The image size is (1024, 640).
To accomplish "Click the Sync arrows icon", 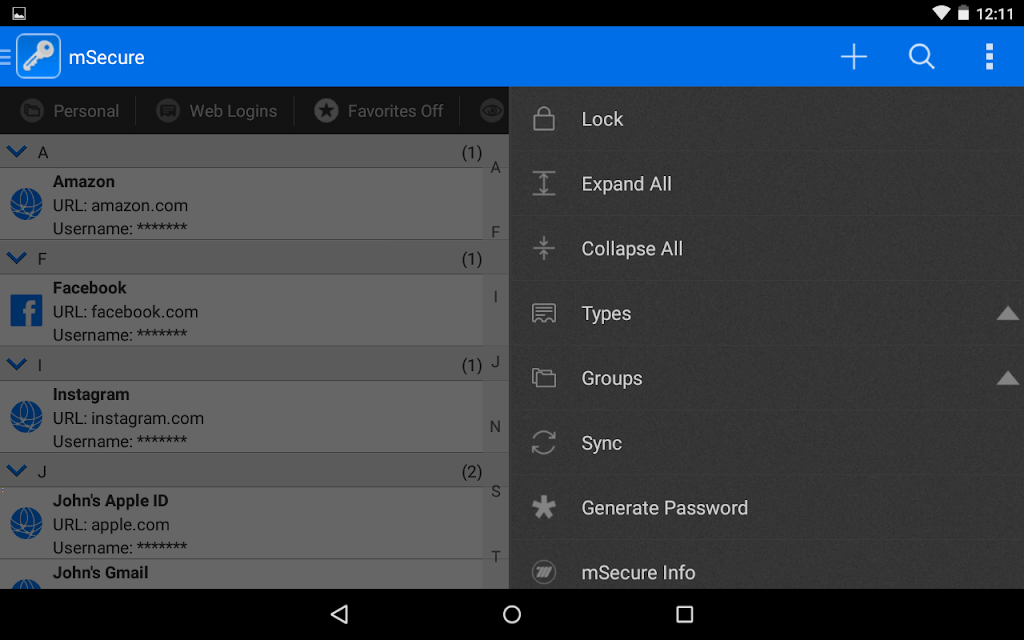I will [x=543, y=443].
